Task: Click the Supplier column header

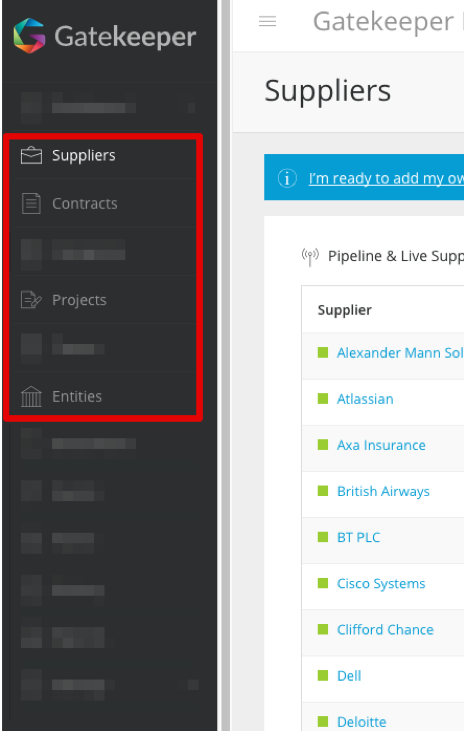Action: (x=345, y=310)
